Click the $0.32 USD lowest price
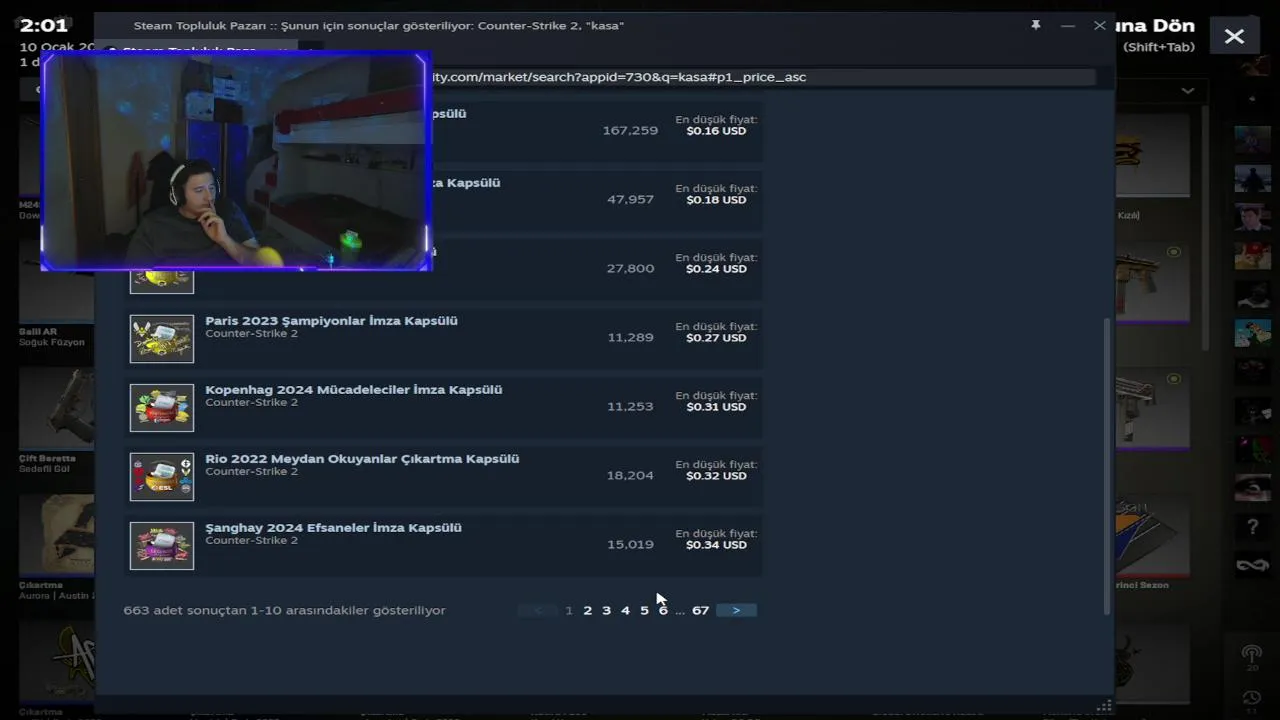Viewport: 1280px width, 720px height. [x=716, y=476]
